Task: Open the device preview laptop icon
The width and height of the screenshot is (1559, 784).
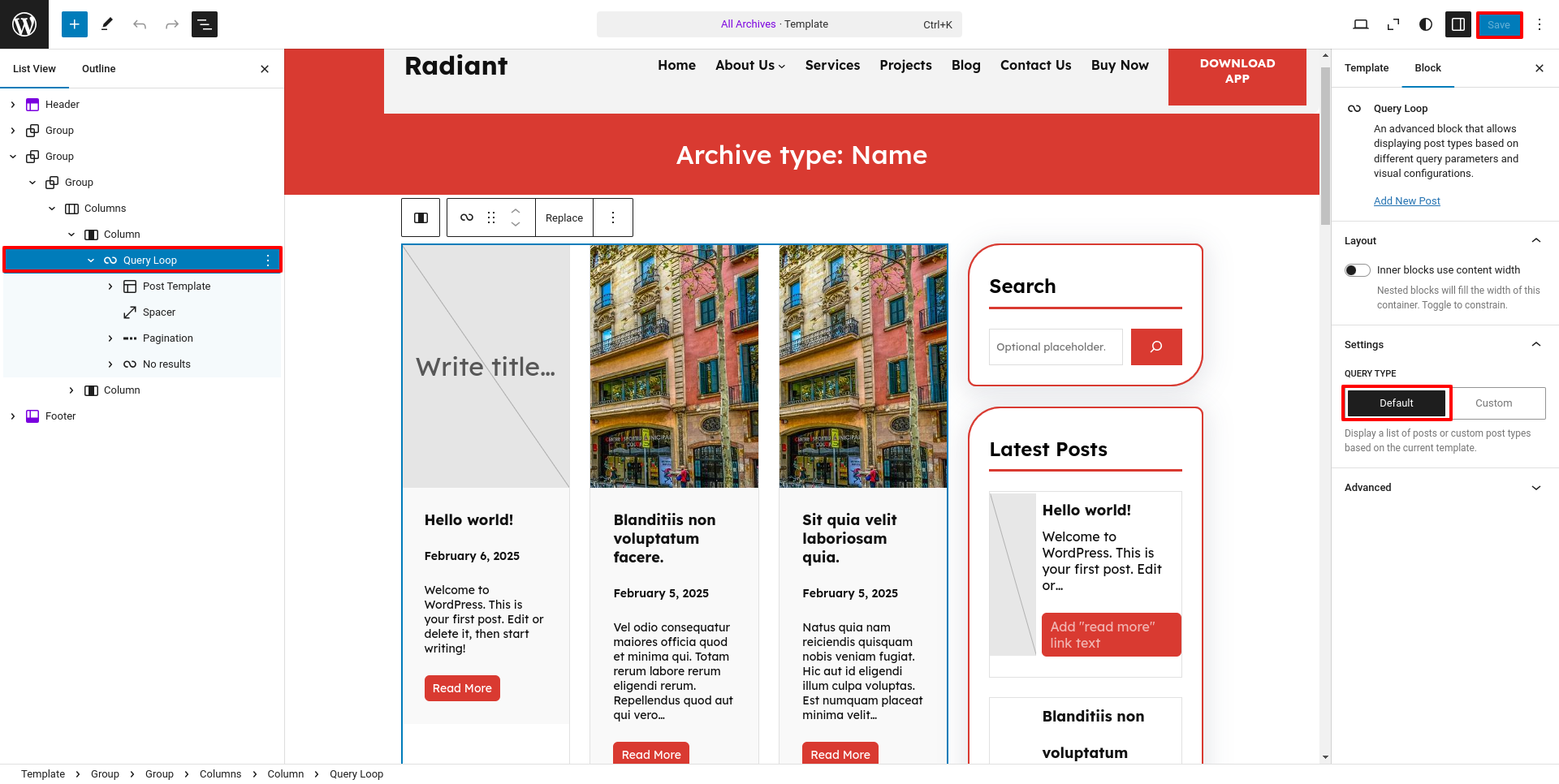Action: [x=1361, y=24]
